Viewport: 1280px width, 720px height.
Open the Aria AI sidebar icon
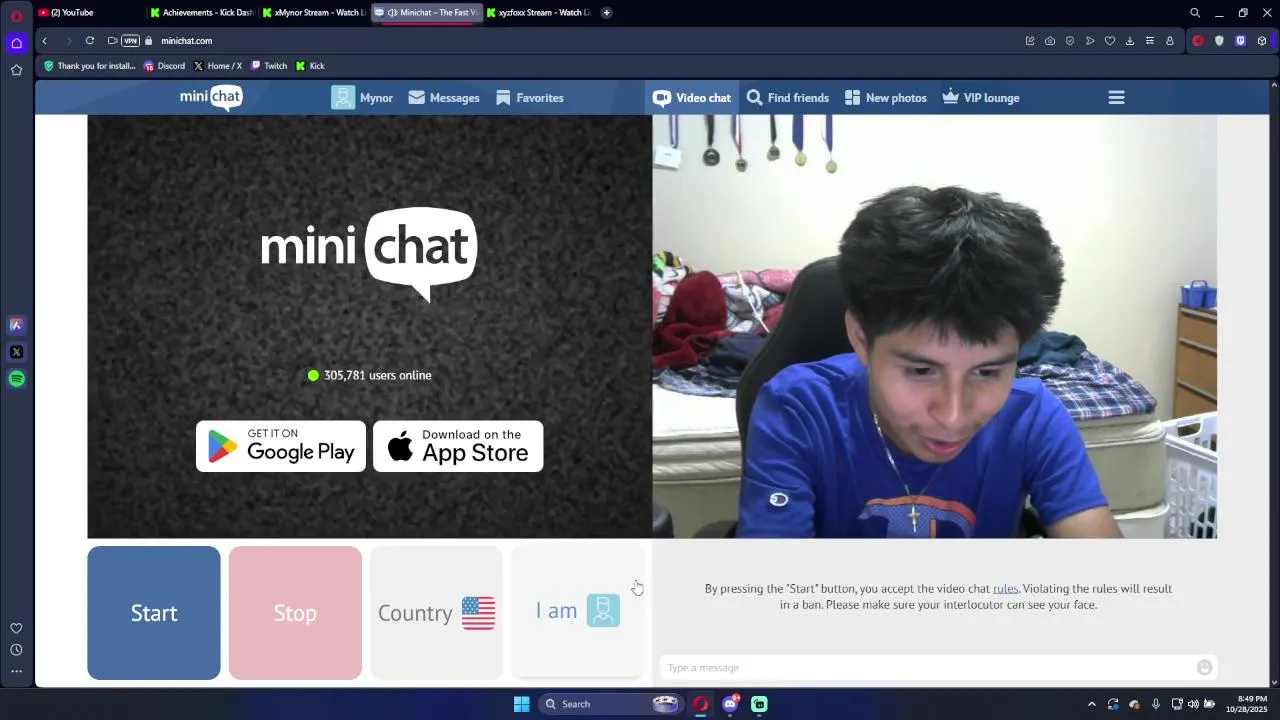point(16,325)
